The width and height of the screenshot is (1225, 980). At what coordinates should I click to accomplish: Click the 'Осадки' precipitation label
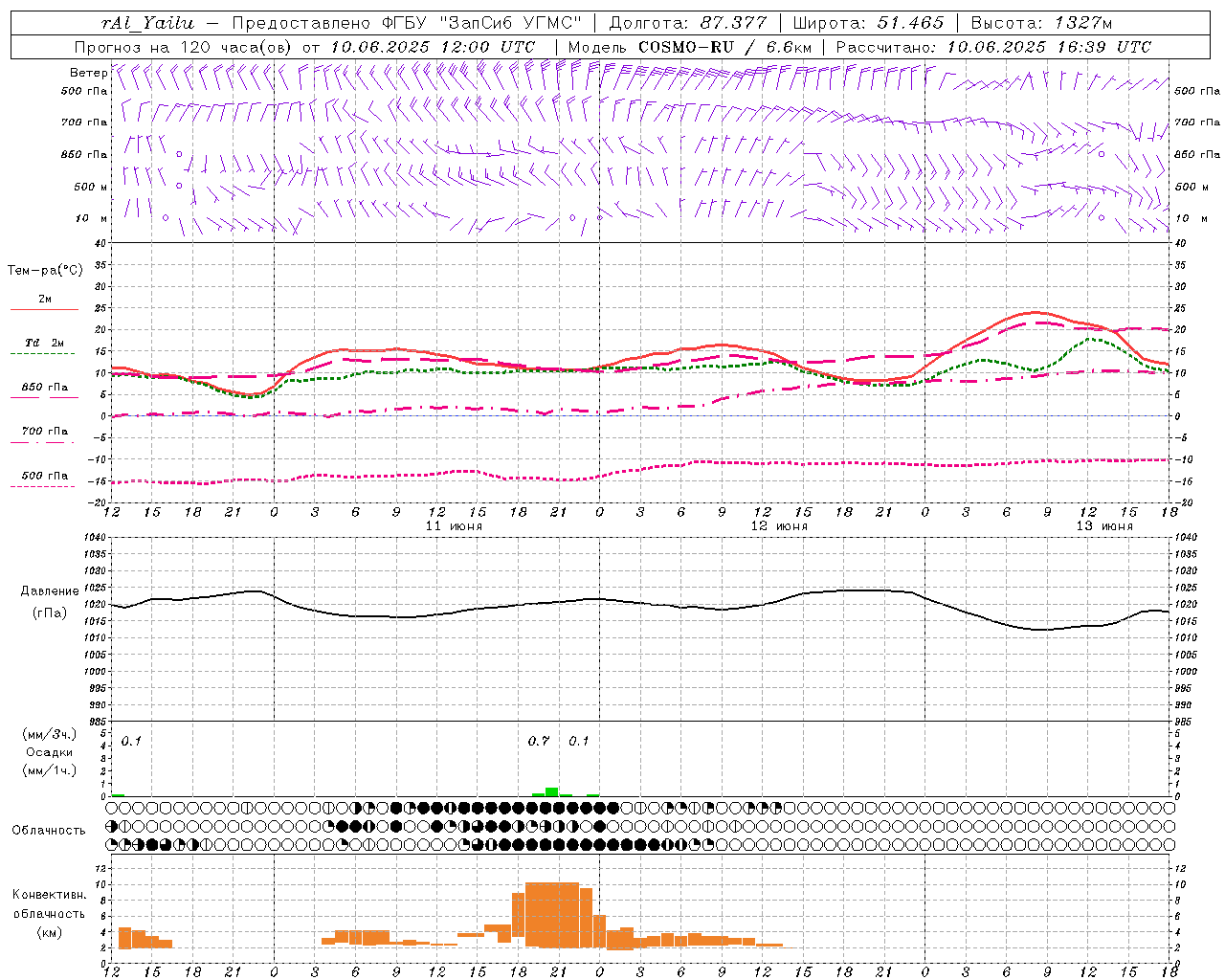(x=50, y=752)
